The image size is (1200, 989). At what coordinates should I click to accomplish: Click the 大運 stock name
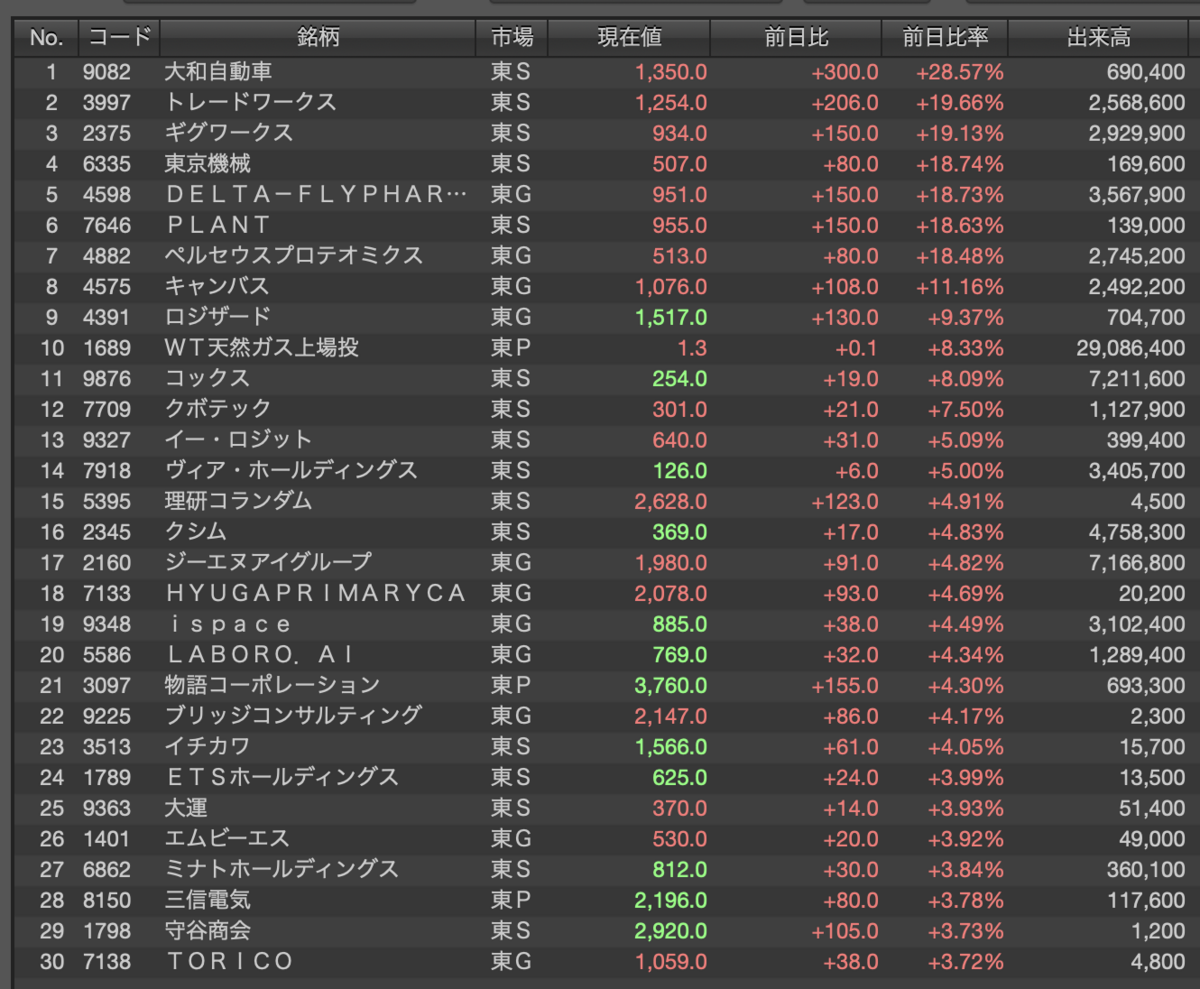pos(186,807)
